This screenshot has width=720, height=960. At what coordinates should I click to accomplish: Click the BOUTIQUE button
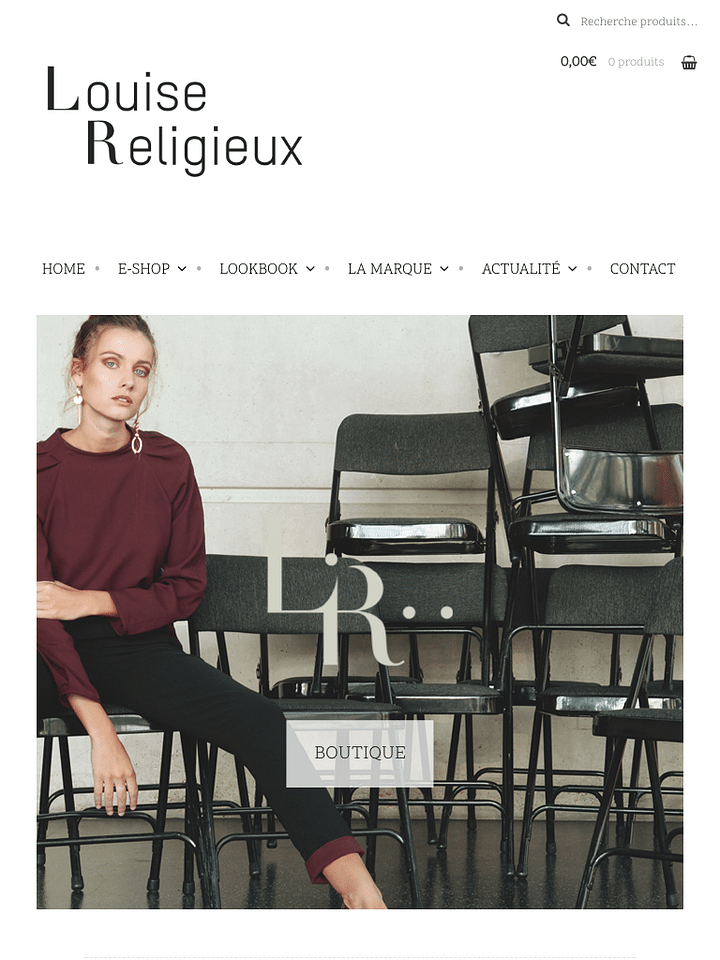(360, 753)
